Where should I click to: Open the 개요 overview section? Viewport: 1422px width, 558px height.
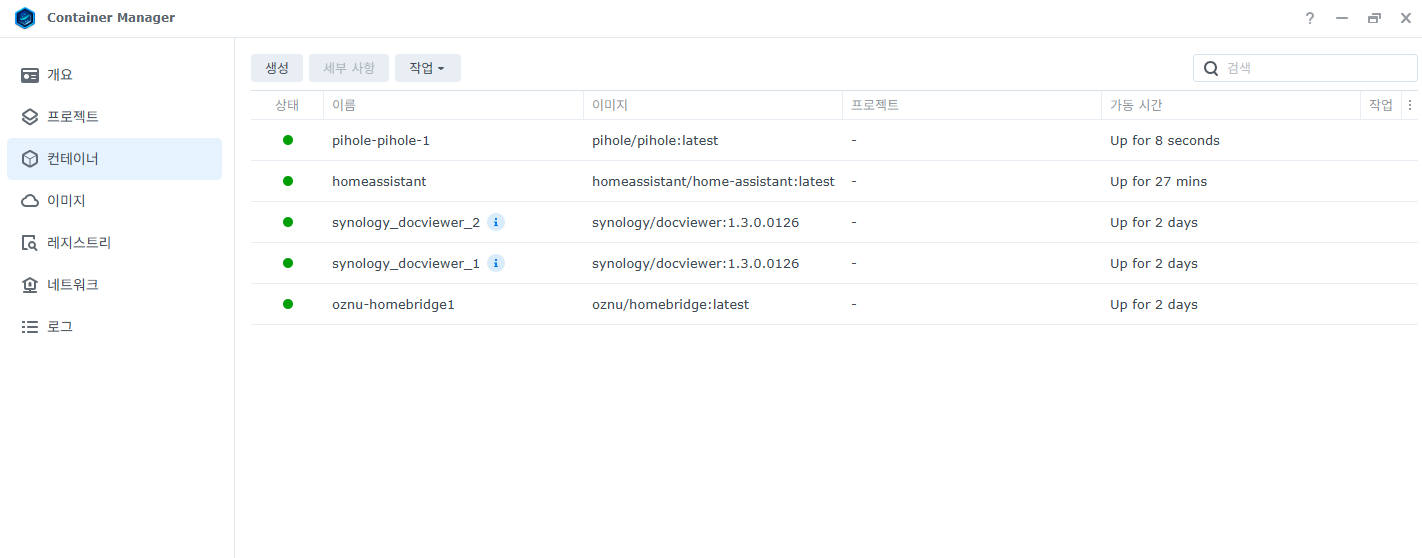[x=114, y=75]
